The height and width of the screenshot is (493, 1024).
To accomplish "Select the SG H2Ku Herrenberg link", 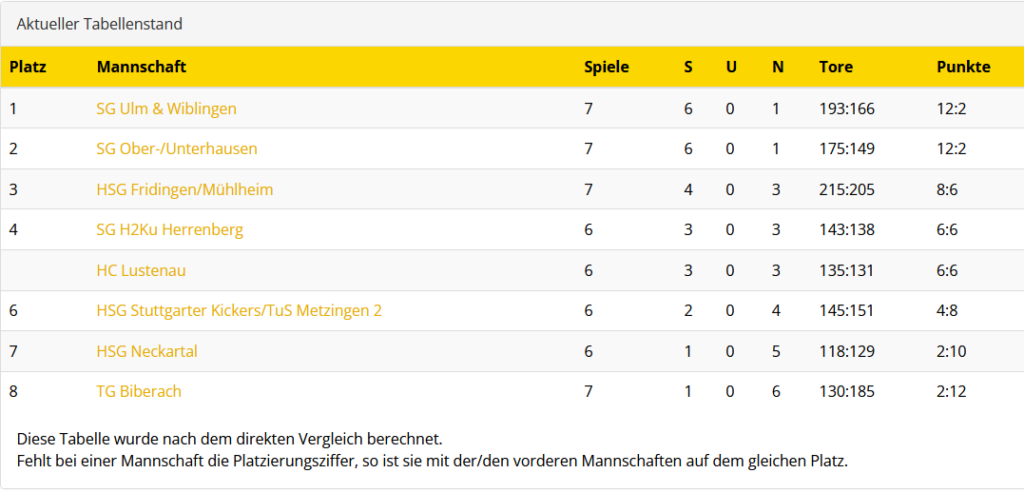I will coord(169,230).
